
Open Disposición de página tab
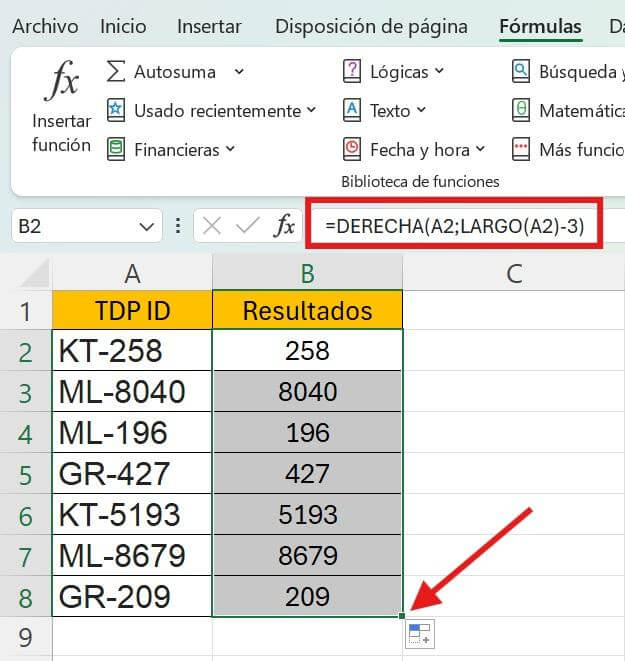coord(371,27)
